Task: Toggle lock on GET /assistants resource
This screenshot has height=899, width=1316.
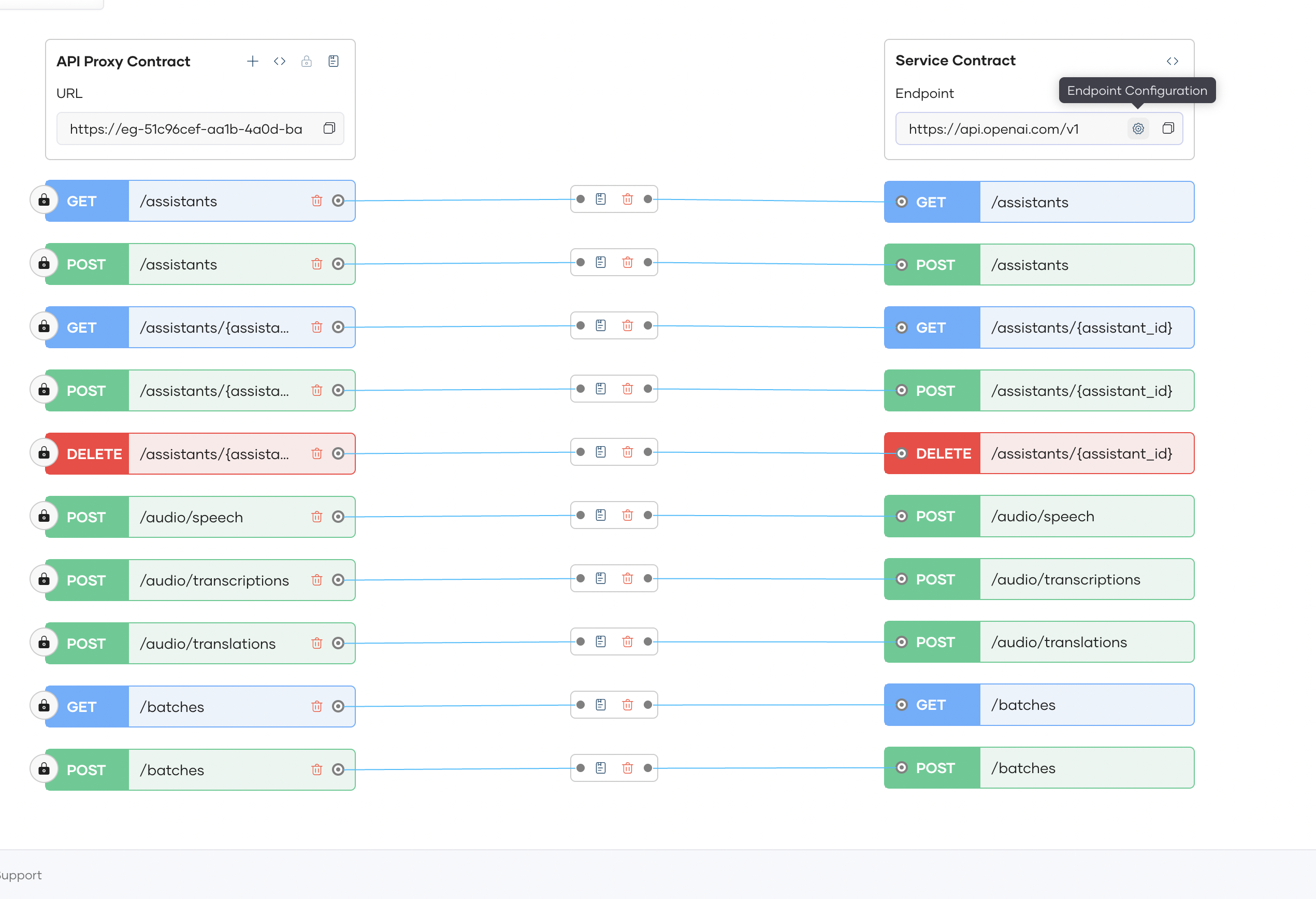Action: pos(44,201)
